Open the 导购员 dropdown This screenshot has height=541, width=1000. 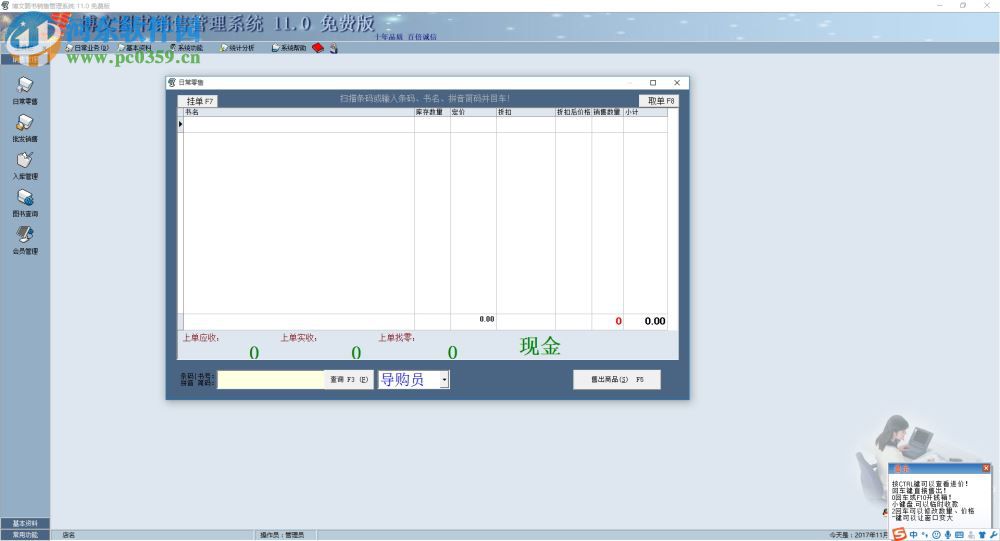[x=445, y=380]
